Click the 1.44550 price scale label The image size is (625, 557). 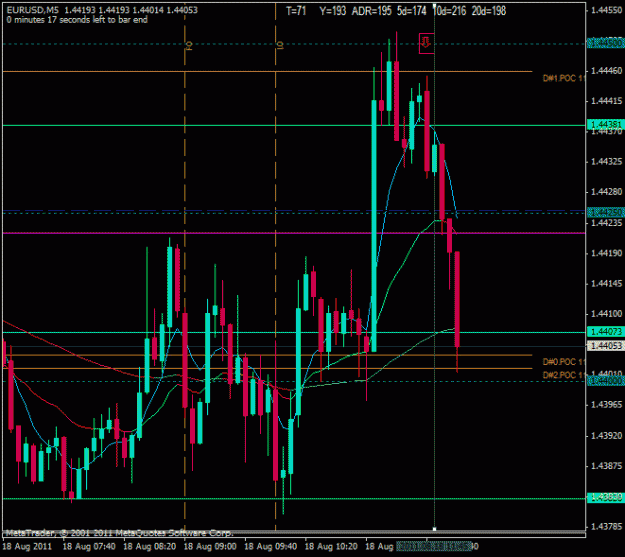pyautogui.click(x=607, y=10)
